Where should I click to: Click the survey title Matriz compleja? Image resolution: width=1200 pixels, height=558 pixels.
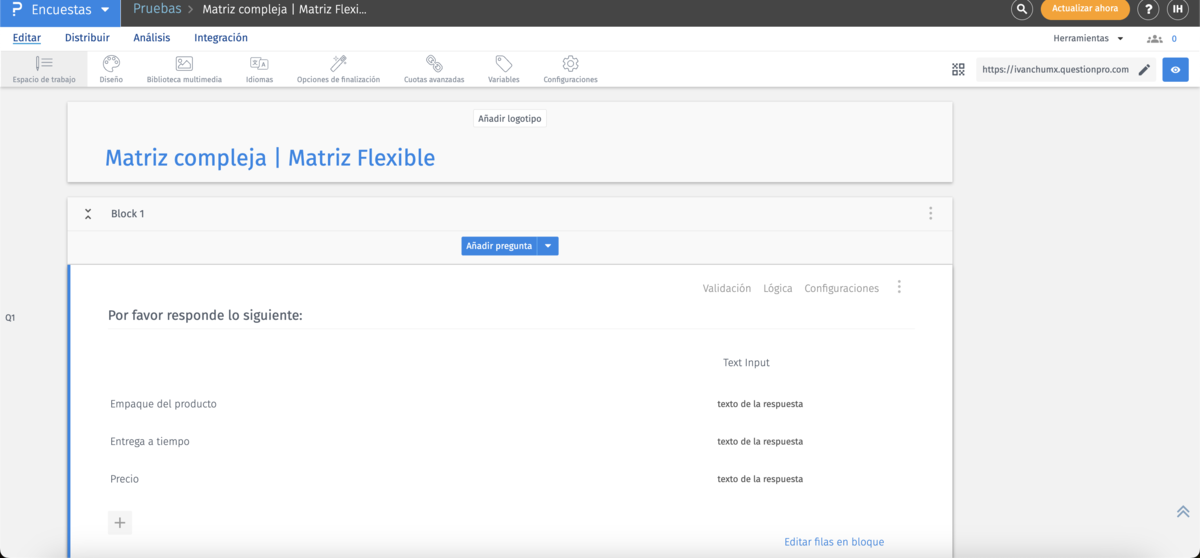click(x=270, y=157)
